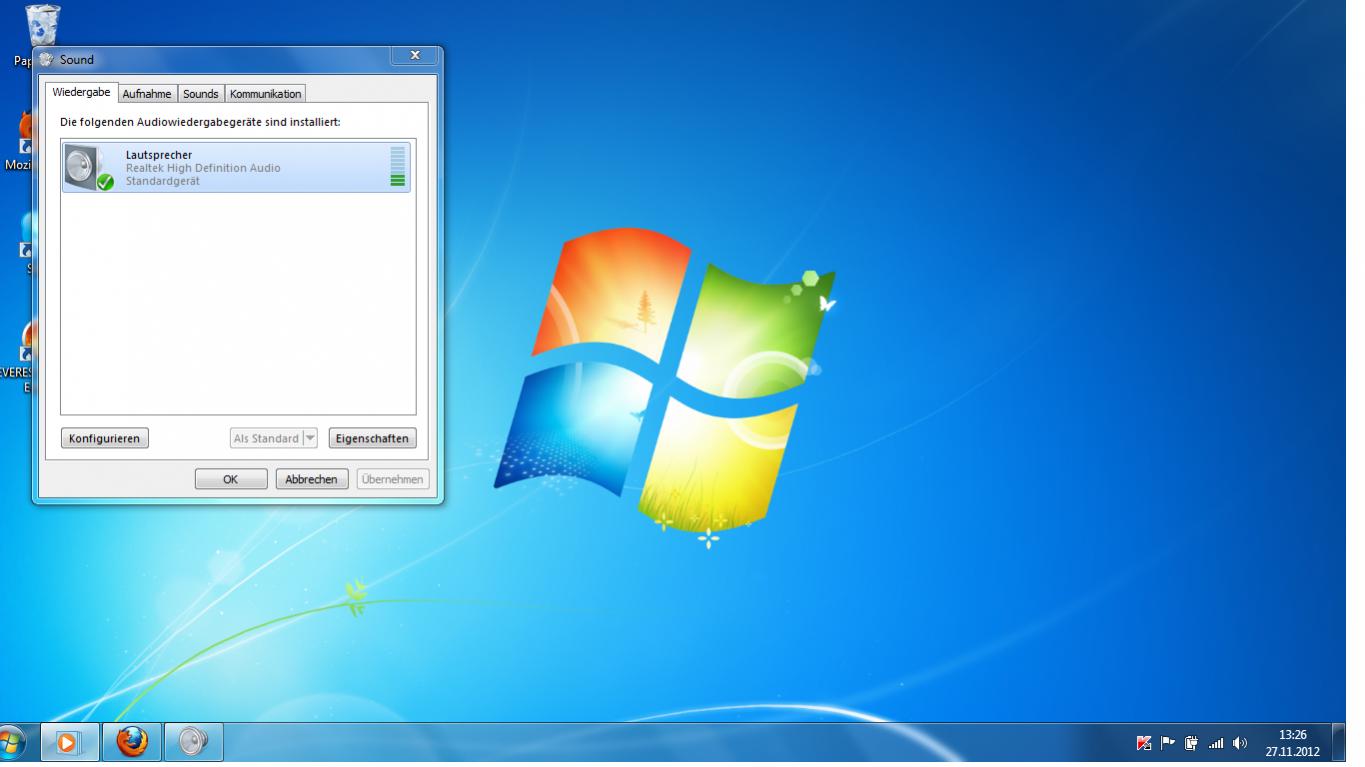Cancel with the Abbrechen button
1365x767 pixels.
click(312, 479)
